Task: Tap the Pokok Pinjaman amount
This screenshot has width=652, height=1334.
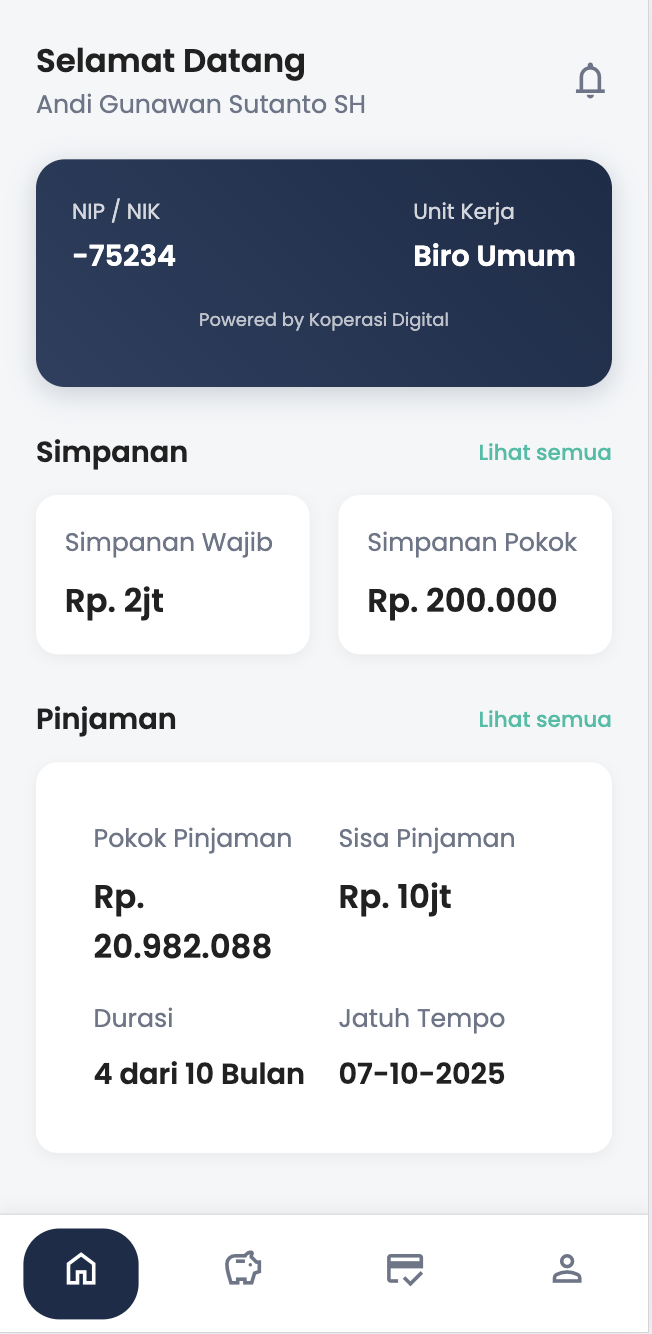Action: pyautogui.click(x=182, y=920)
